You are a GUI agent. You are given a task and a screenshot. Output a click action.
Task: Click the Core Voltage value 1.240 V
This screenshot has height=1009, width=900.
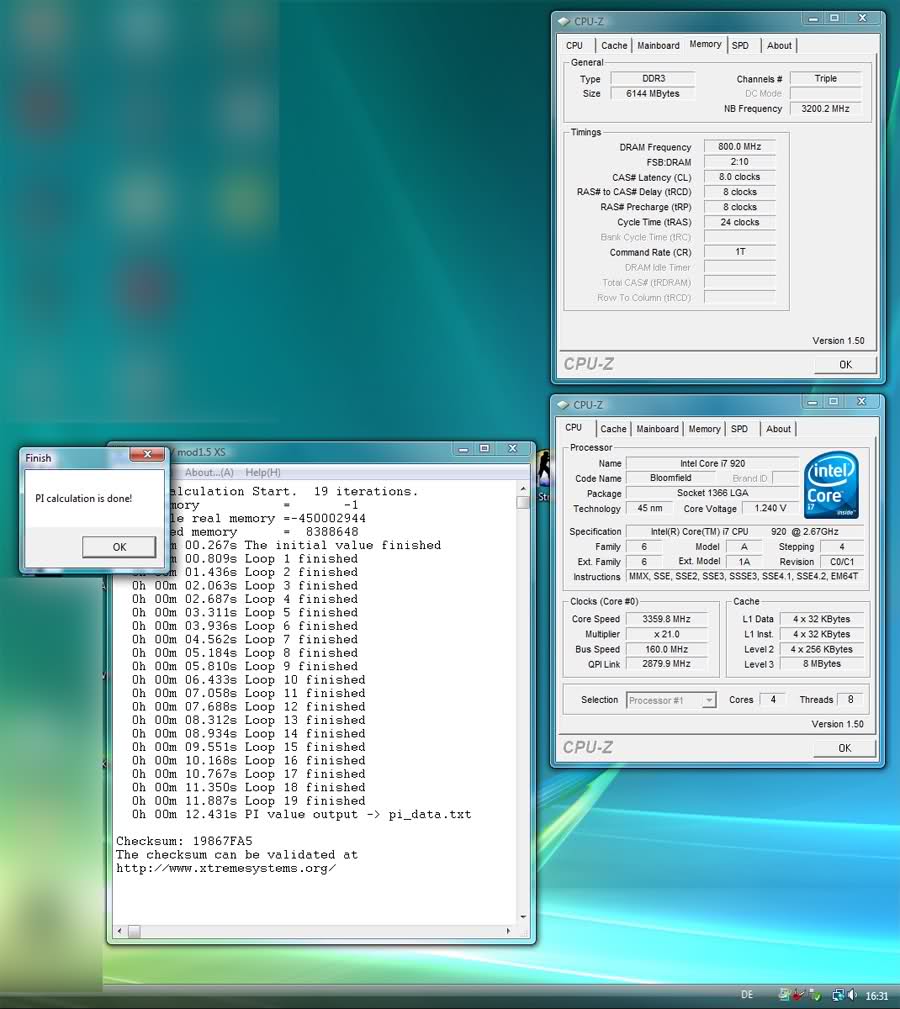(769, 508)
